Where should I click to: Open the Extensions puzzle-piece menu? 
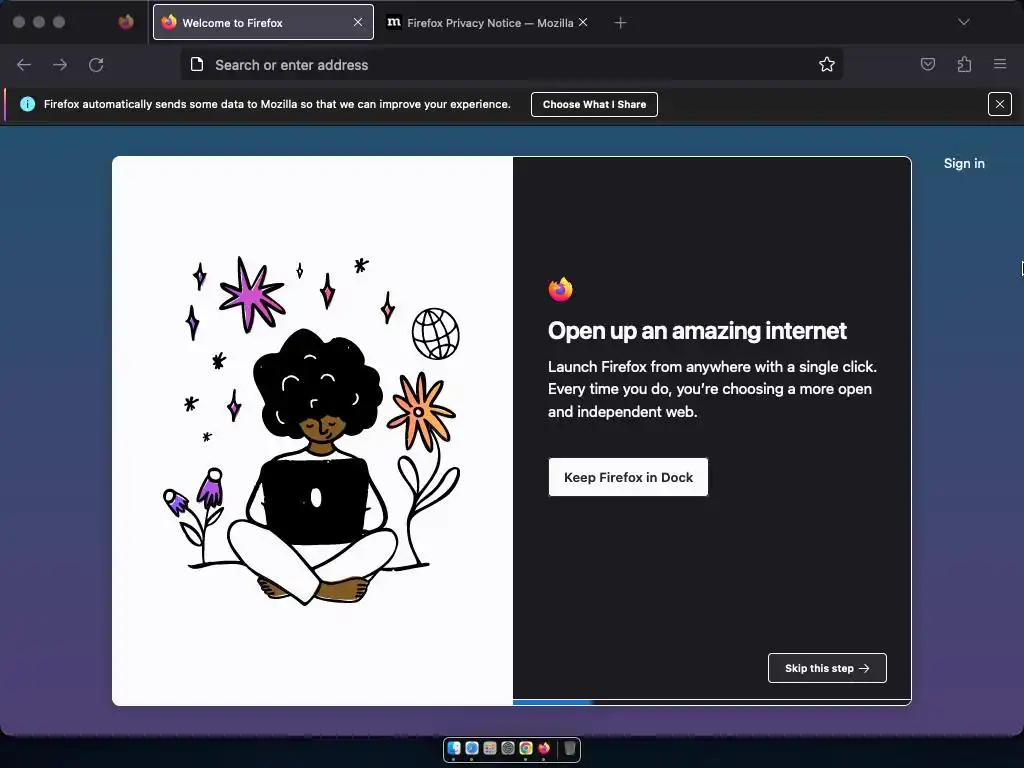964,64
